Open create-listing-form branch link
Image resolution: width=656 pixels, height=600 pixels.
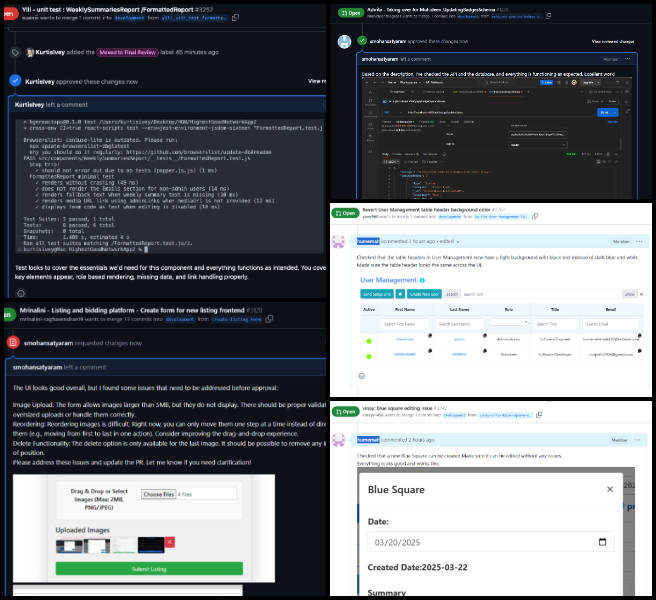[x=237, y=319]
